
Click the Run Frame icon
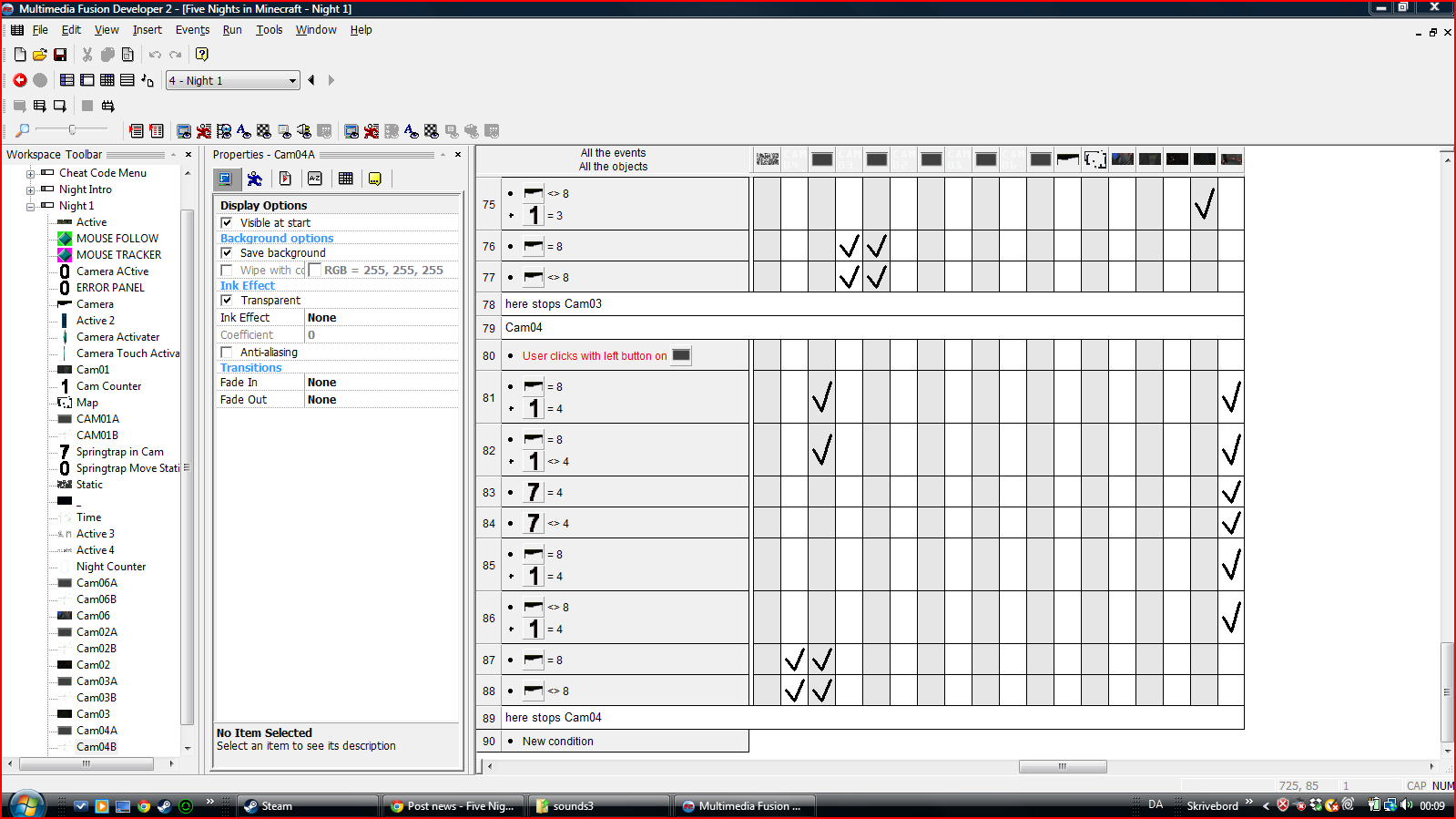coord(60,106)
